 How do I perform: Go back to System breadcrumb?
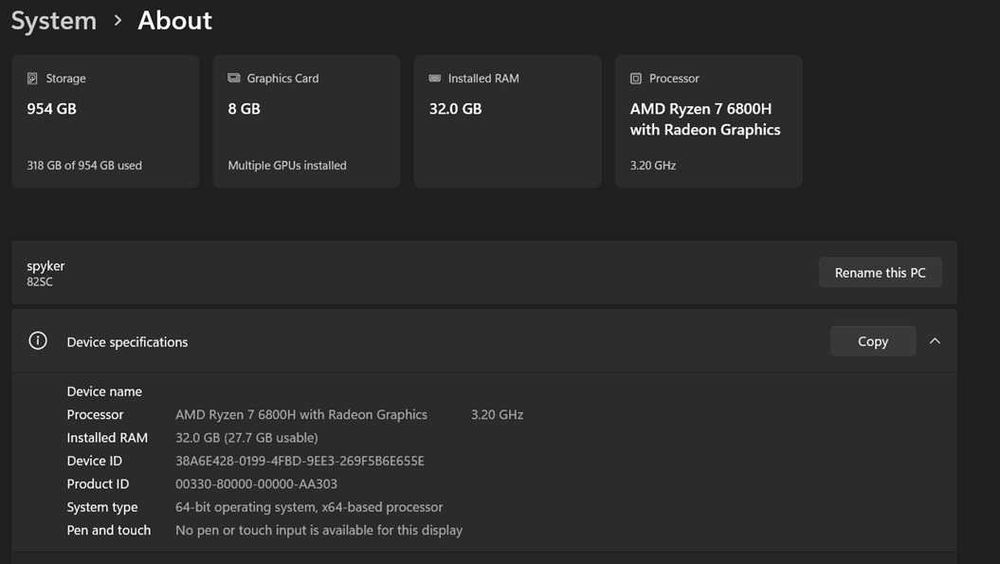click(x=54, y=20)
